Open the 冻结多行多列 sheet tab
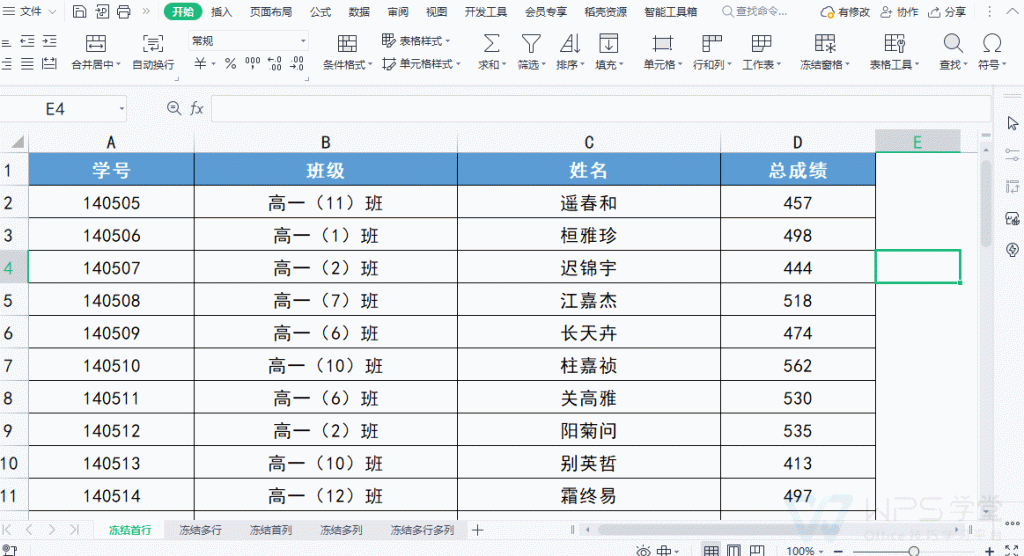Screen dimensions: 1024x556 coord(422,530)
